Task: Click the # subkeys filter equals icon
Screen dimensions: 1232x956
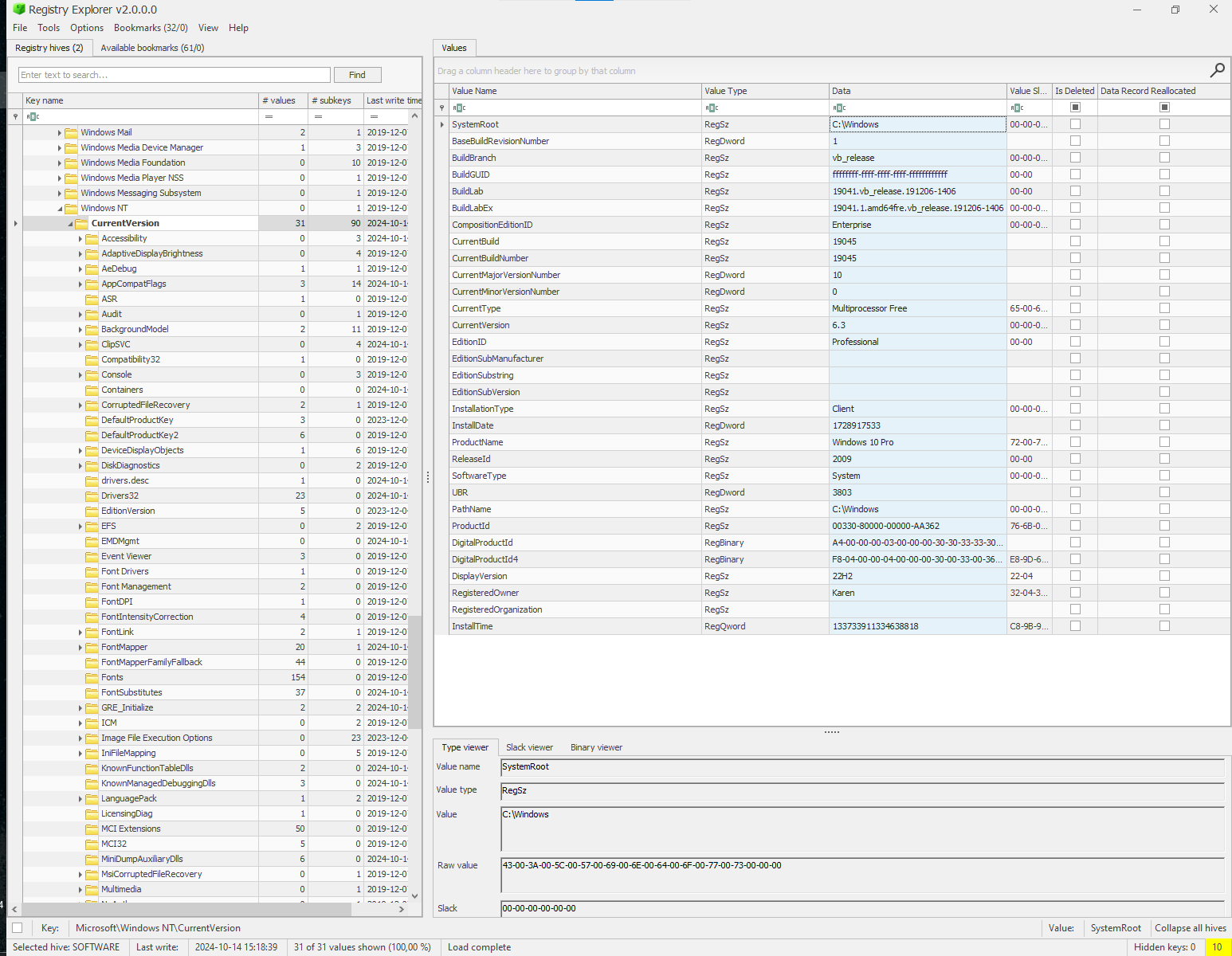Action: pyautogui.click(x=318, y=116)
